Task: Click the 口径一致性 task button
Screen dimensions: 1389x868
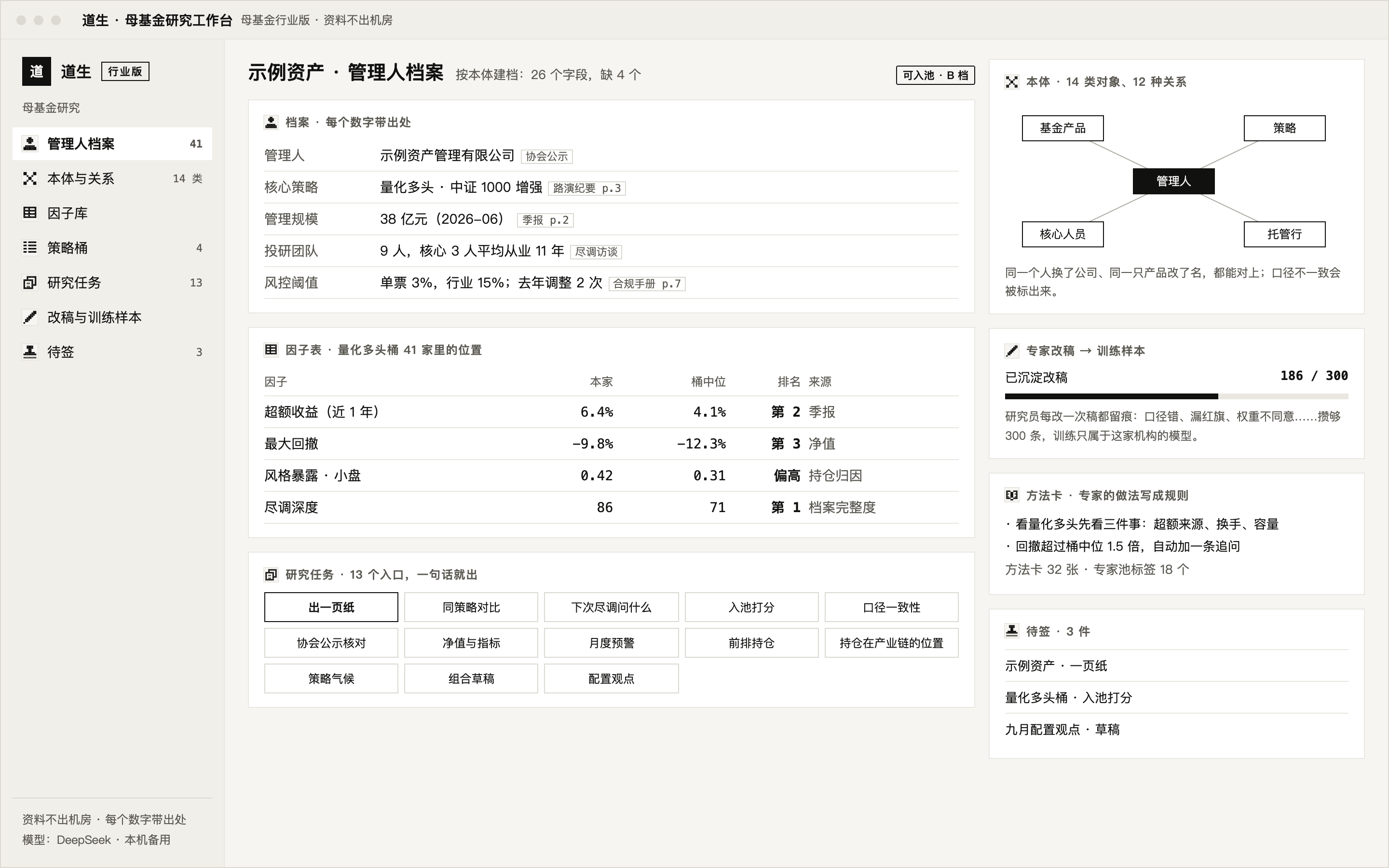Action: (x=891, y=607)
